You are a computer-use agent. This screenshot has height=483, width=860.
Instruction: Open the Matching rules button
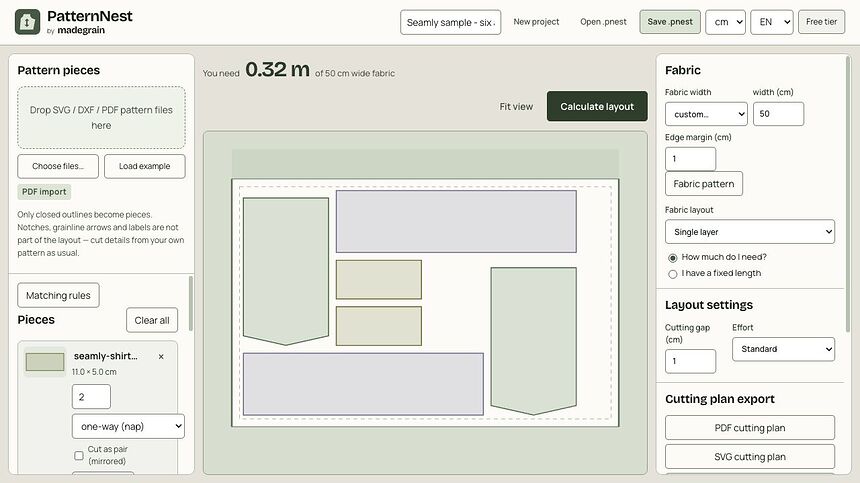pyautogui.click(x=58, y=296)
